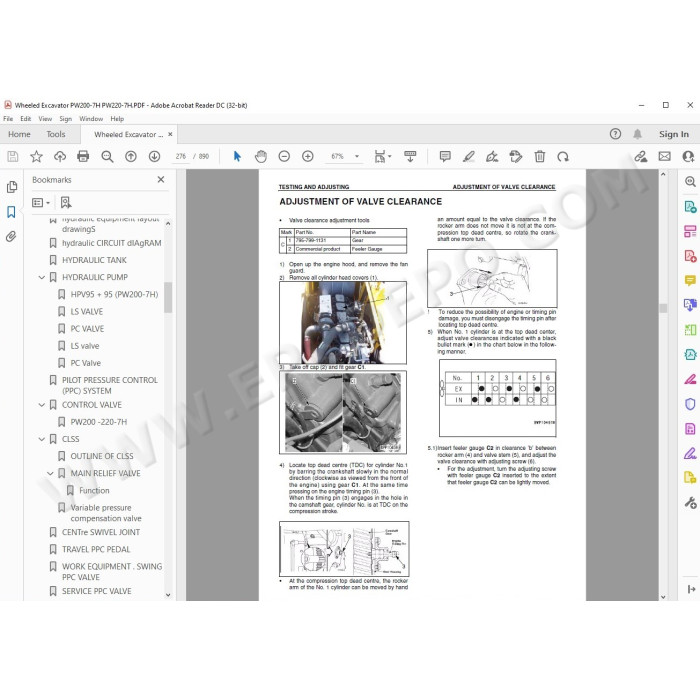Open CENTre SWIVEL JOINT bookmark
Viewport: 700px width, 700px height.
[x=101, y=532]
